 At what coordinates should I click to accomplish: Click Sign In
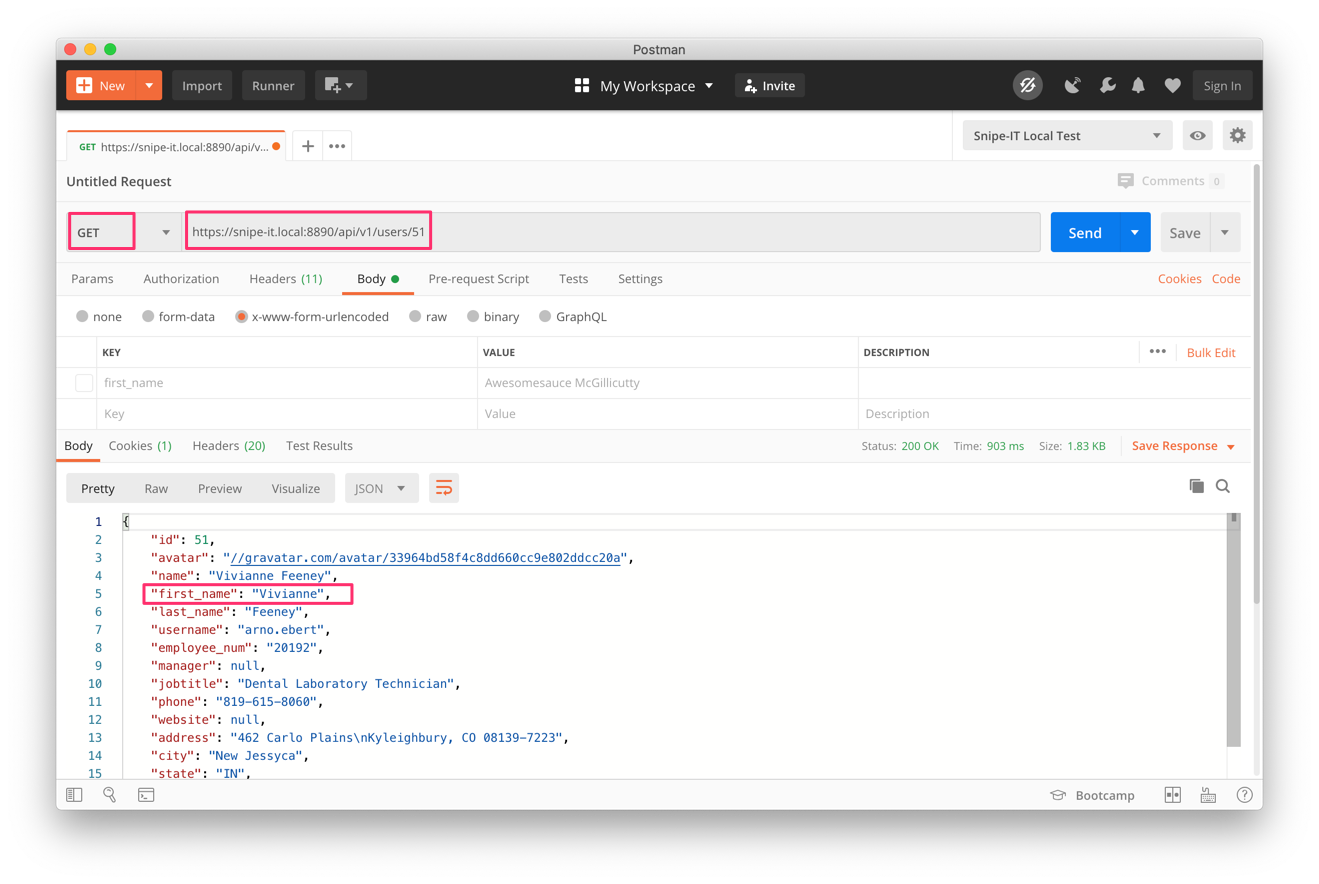pyautogui.click(x=1222, y=86)
